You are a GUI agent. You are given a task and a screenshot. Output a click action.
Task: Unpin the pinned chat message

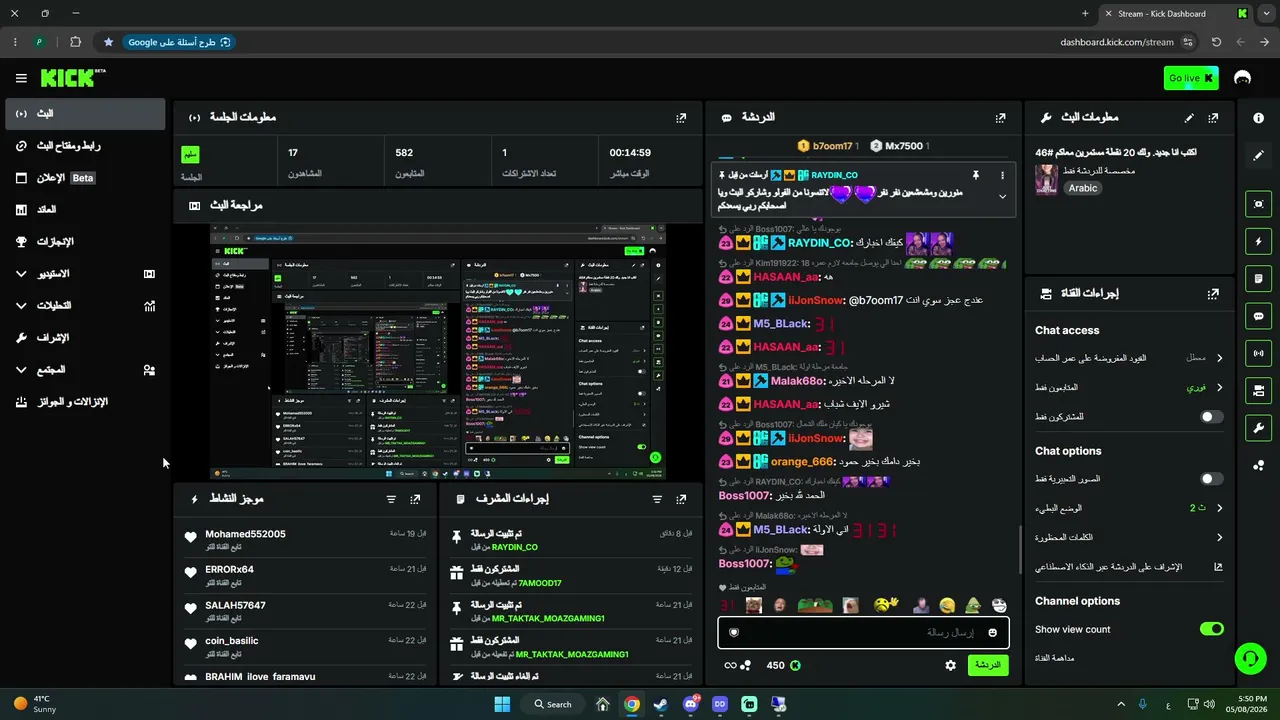(975, 175)
